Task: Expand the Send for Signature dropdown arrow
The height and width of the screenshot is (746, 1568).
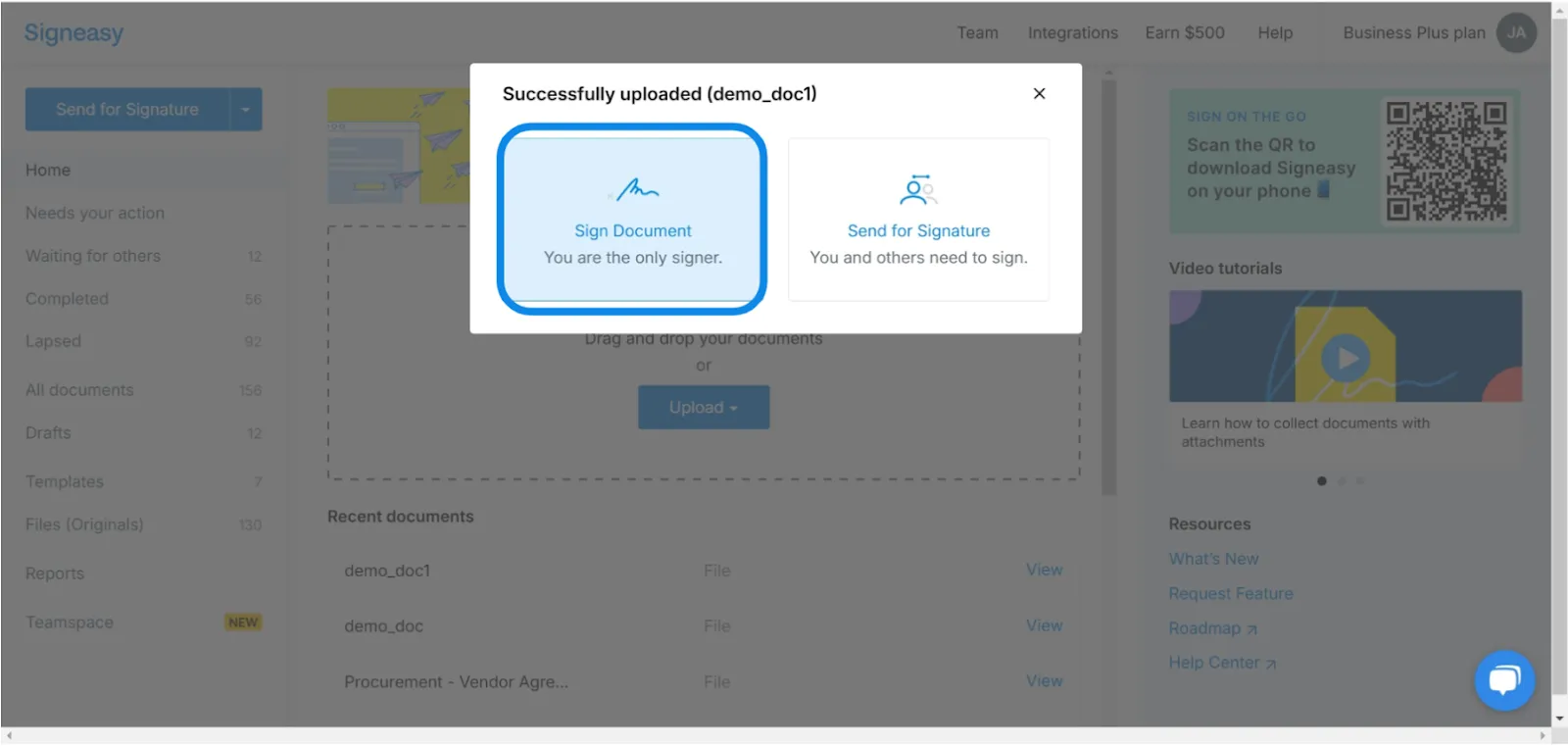Action: tap(246, 110)
